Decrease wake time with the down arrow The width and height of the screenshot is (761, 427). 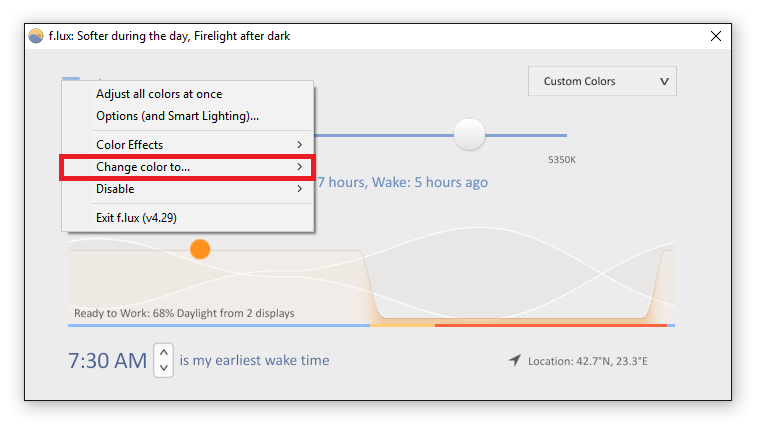click(x=164, y=368)
